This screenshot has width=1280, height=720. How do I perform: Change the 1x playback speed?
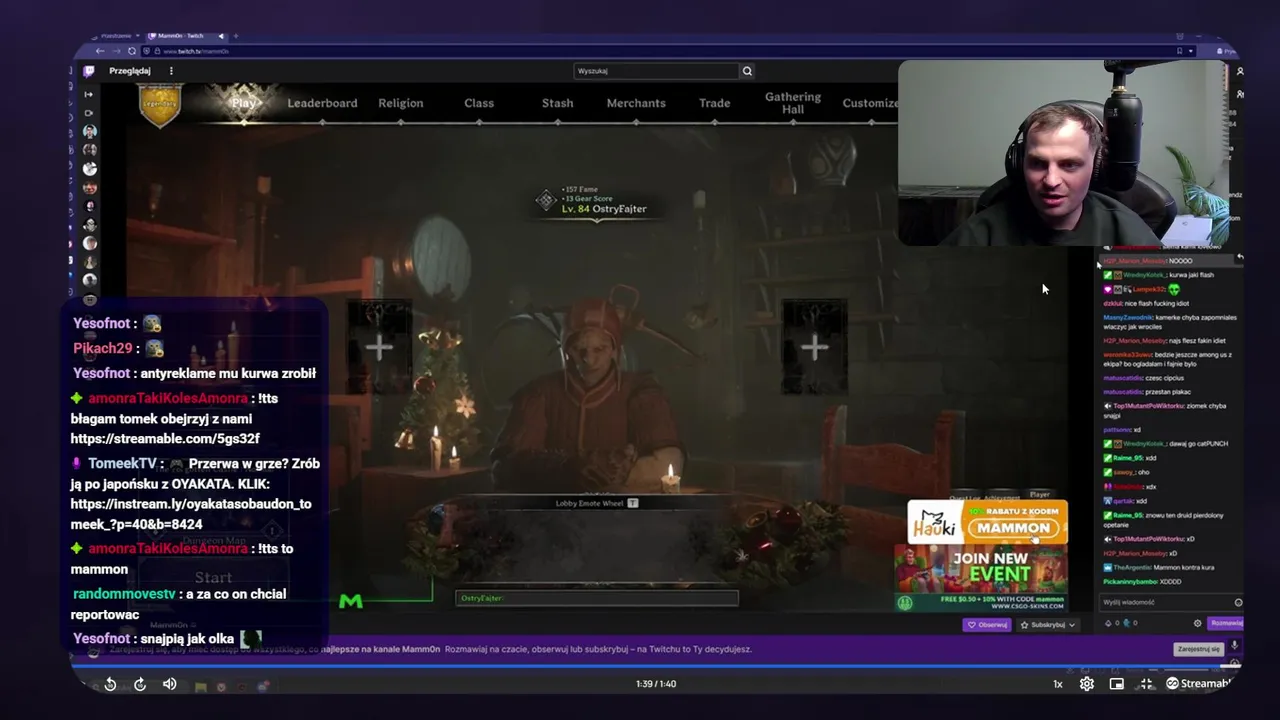point(1057,684)
